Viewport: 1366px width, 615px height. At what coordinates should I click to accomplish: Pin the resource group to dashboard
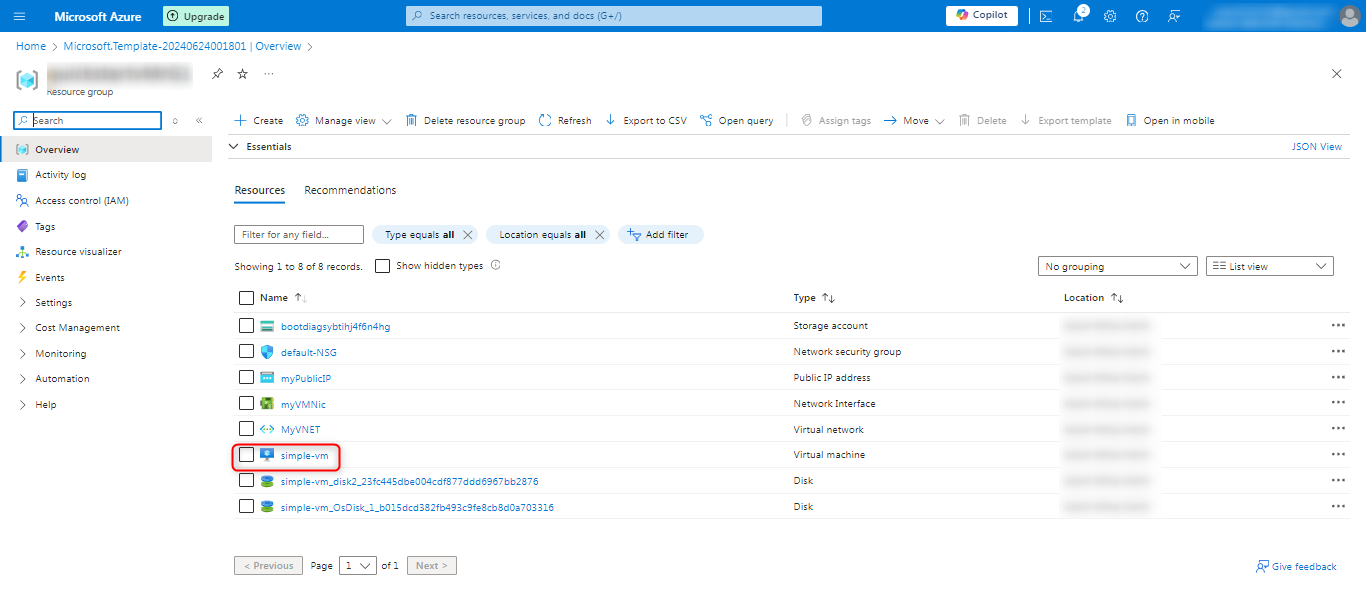[217, 74]
